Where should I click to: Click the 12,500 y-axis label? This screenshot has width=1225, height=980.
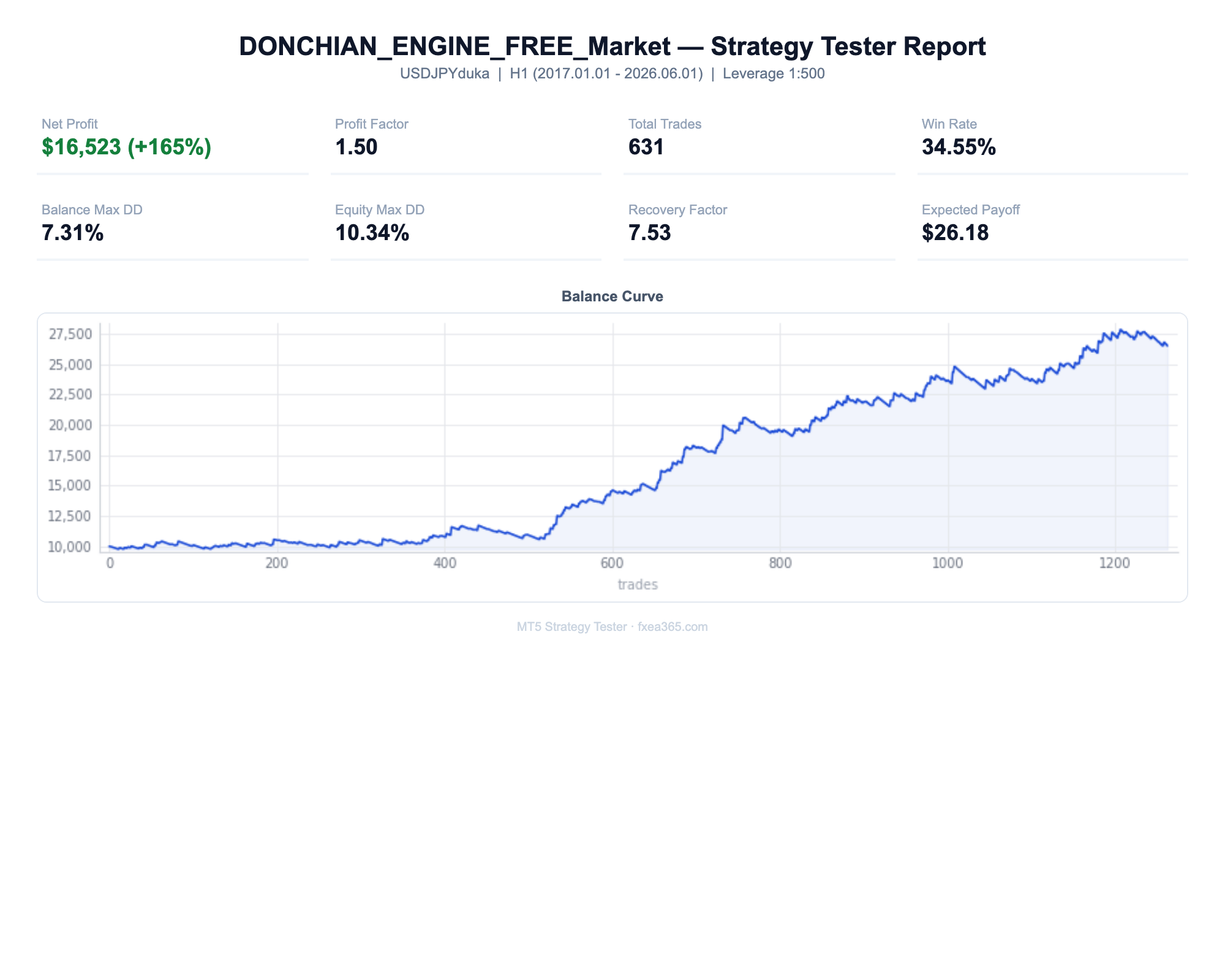pyautogui.click(x=70, y=516)
